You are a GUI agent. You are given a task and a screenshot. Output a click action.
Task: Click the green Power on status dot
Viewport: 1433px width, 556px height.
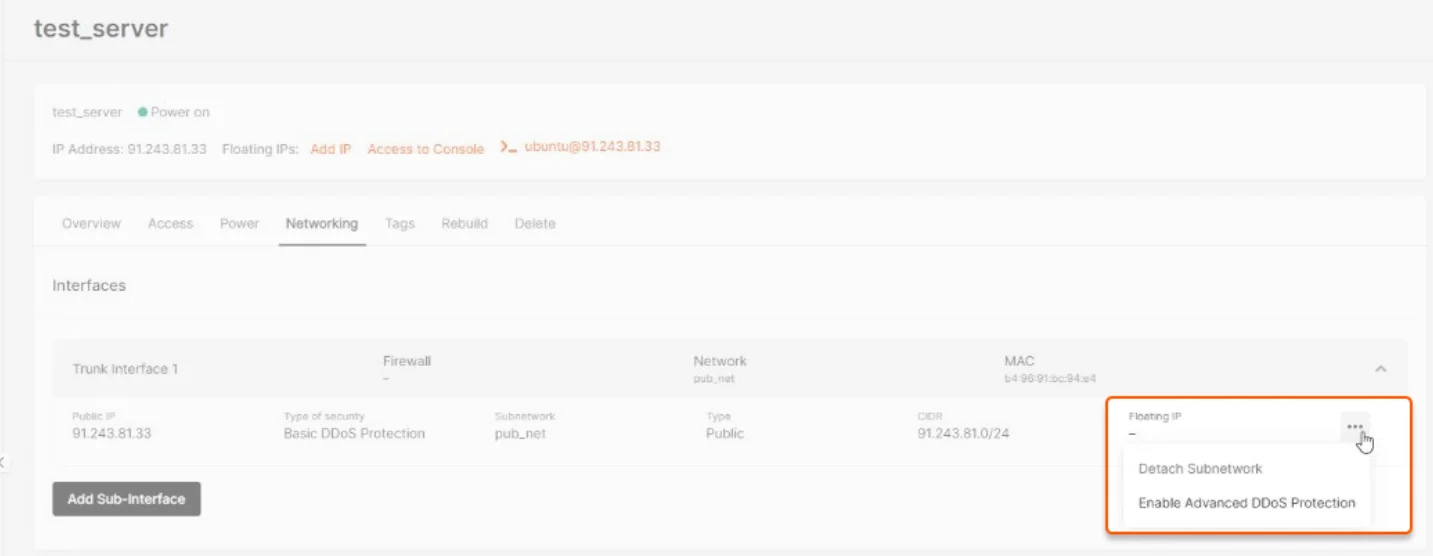(143, 112)
